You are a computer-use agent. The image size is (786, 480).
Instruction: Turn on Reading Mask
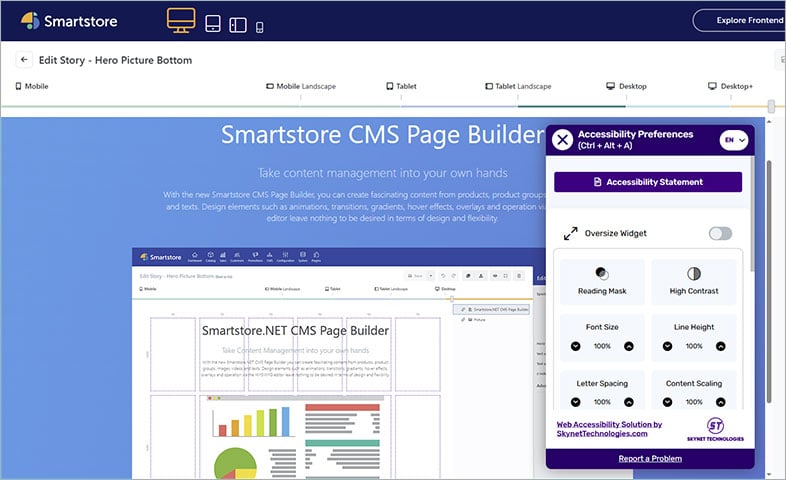pyautogui.click(x=601, y=281)
